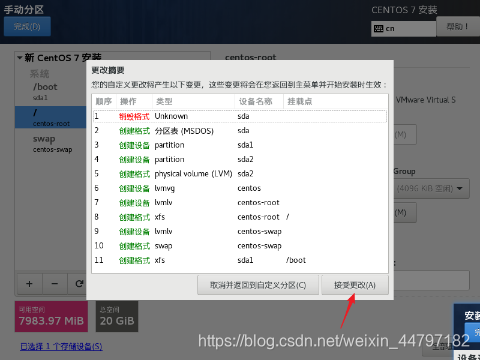This screenshot has width=480, height=360.
Task: Click the 帮助 help button
Action: [458, 26]
